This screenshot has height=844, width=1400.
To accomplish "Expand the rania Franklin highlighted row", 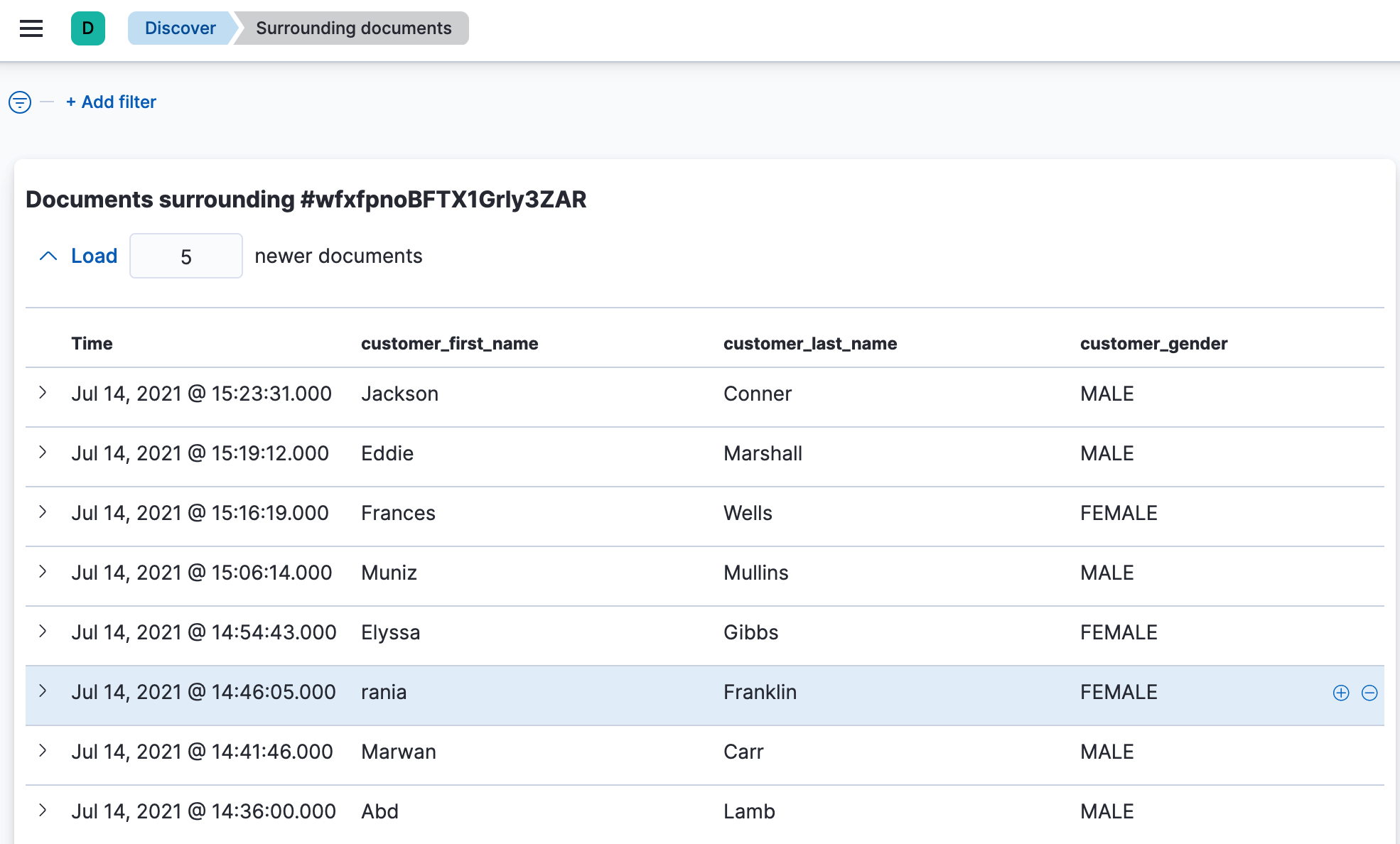I will point(43,691).
